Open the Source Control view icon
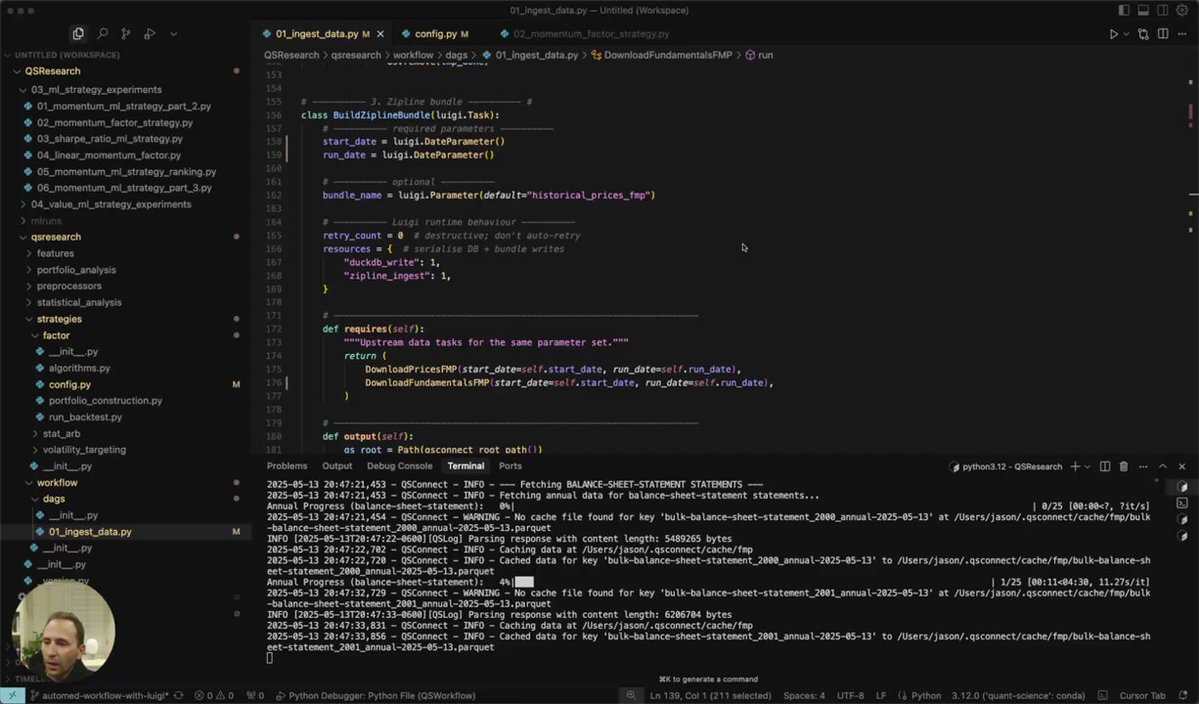 (126, 34)
